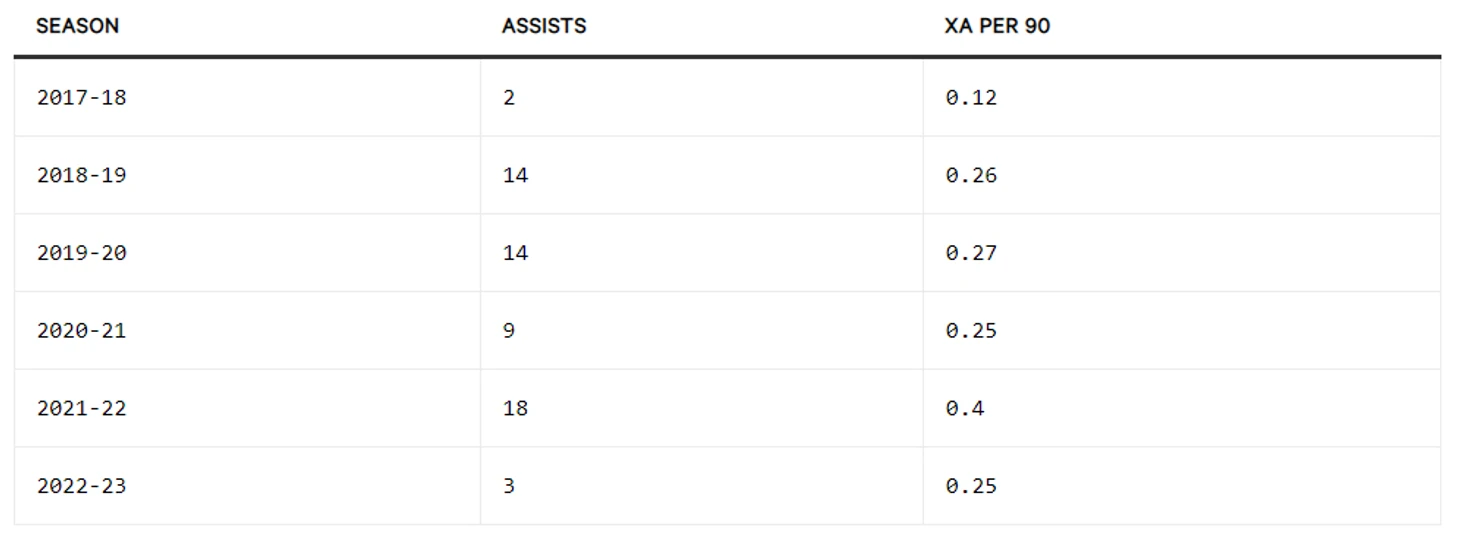Click the 14 assists cell for 2019-20
Image resolution: width=1460 pixels, height=554 pixels.
click(x=515, y=254)
